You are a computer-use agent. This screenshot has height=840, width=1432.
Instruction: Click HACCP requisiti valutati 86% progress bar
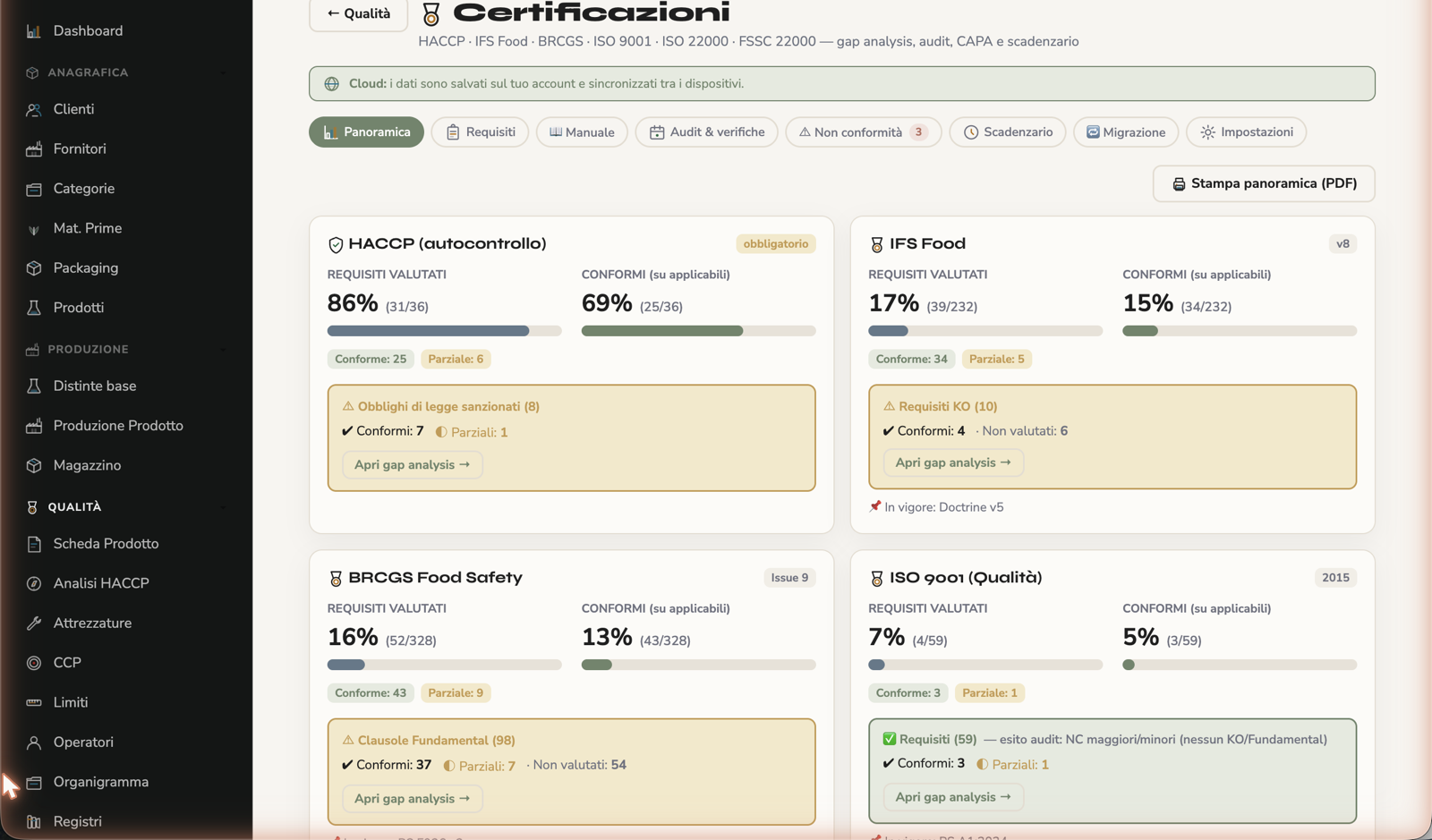[x=444, y=331]
